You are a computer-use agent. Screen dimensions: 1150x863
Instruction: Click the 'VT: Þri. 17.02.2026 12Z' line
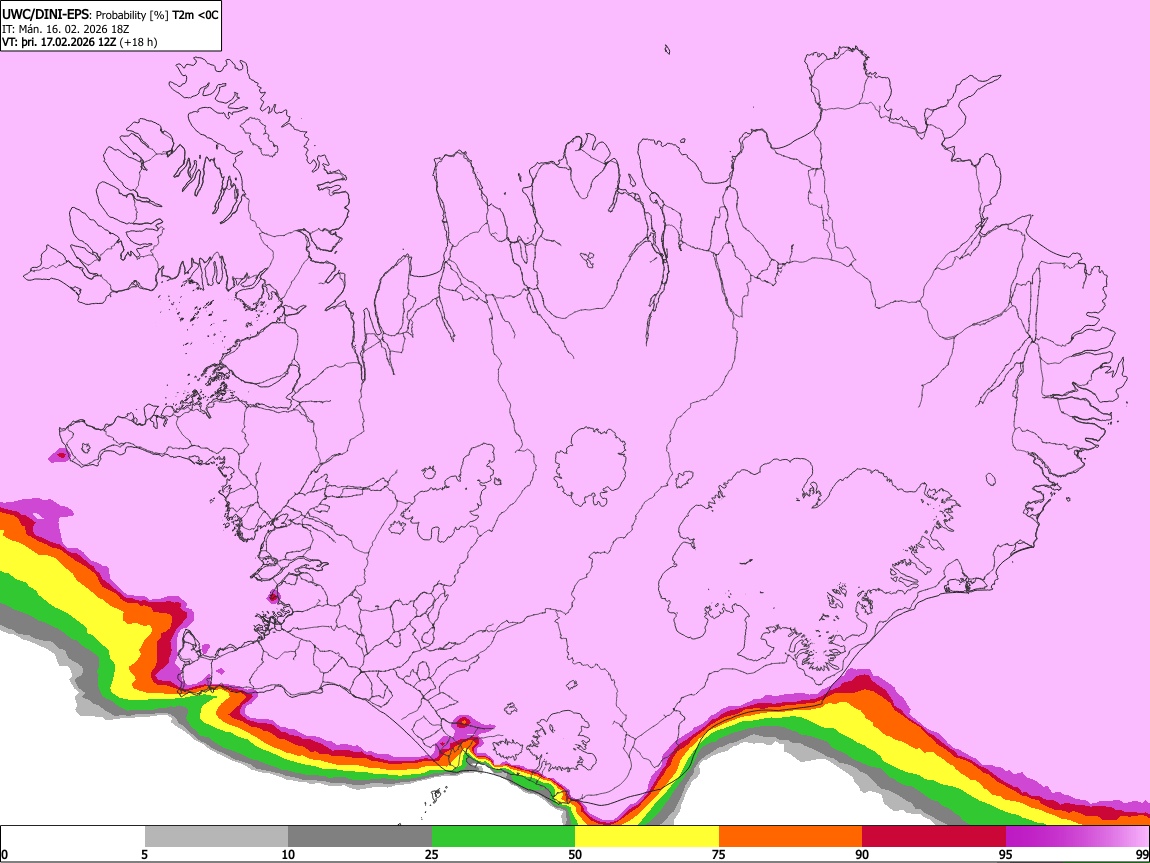coord(79,42)
